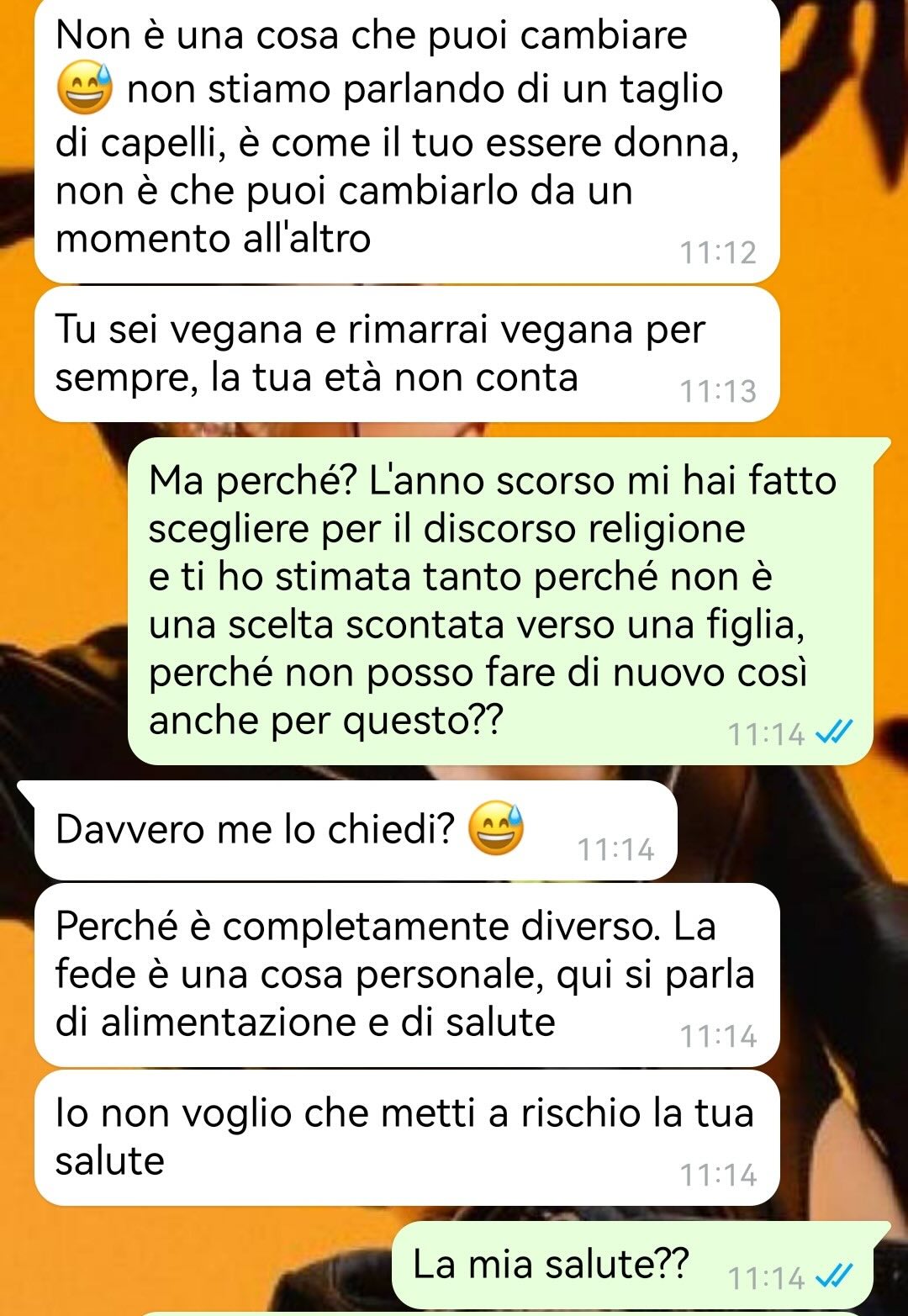The image size is (908, 1316).
Task: Tap the 11:14 timestamp under 'rischio la tua salute'
Action: pyautogui.click(x=718, y=1175)
